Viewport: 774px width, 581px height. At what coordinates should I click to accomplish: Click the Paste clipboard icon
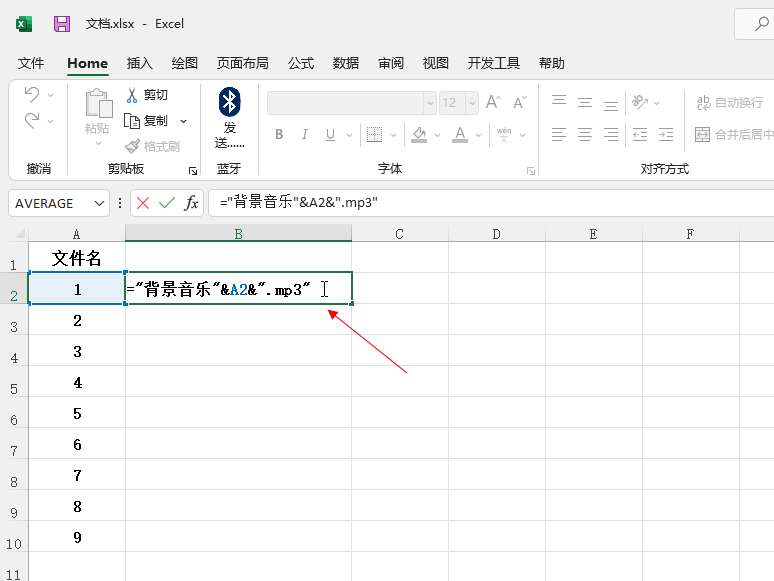99,103
